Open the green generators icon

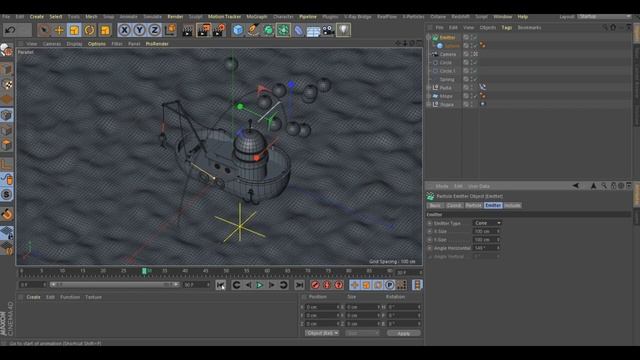coord(268,30)
